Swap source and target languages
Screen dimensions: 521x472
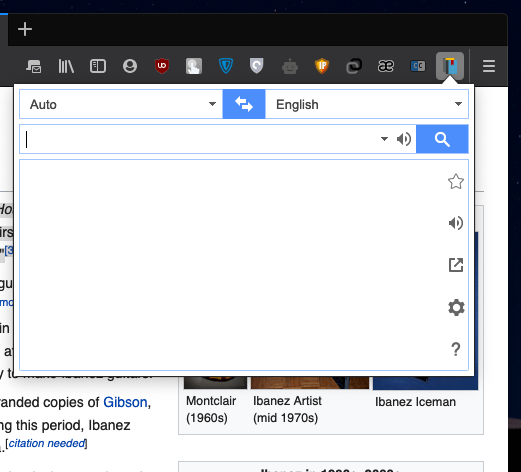pyautogui.click(x=244, y=104)
